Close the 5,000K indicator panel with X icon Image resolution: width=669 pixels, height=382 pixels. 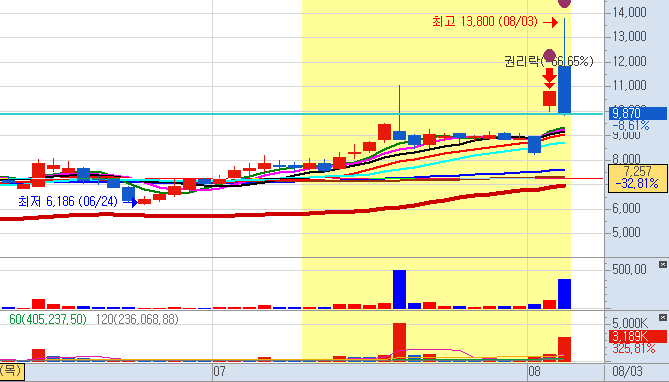(x=663, y=318)
